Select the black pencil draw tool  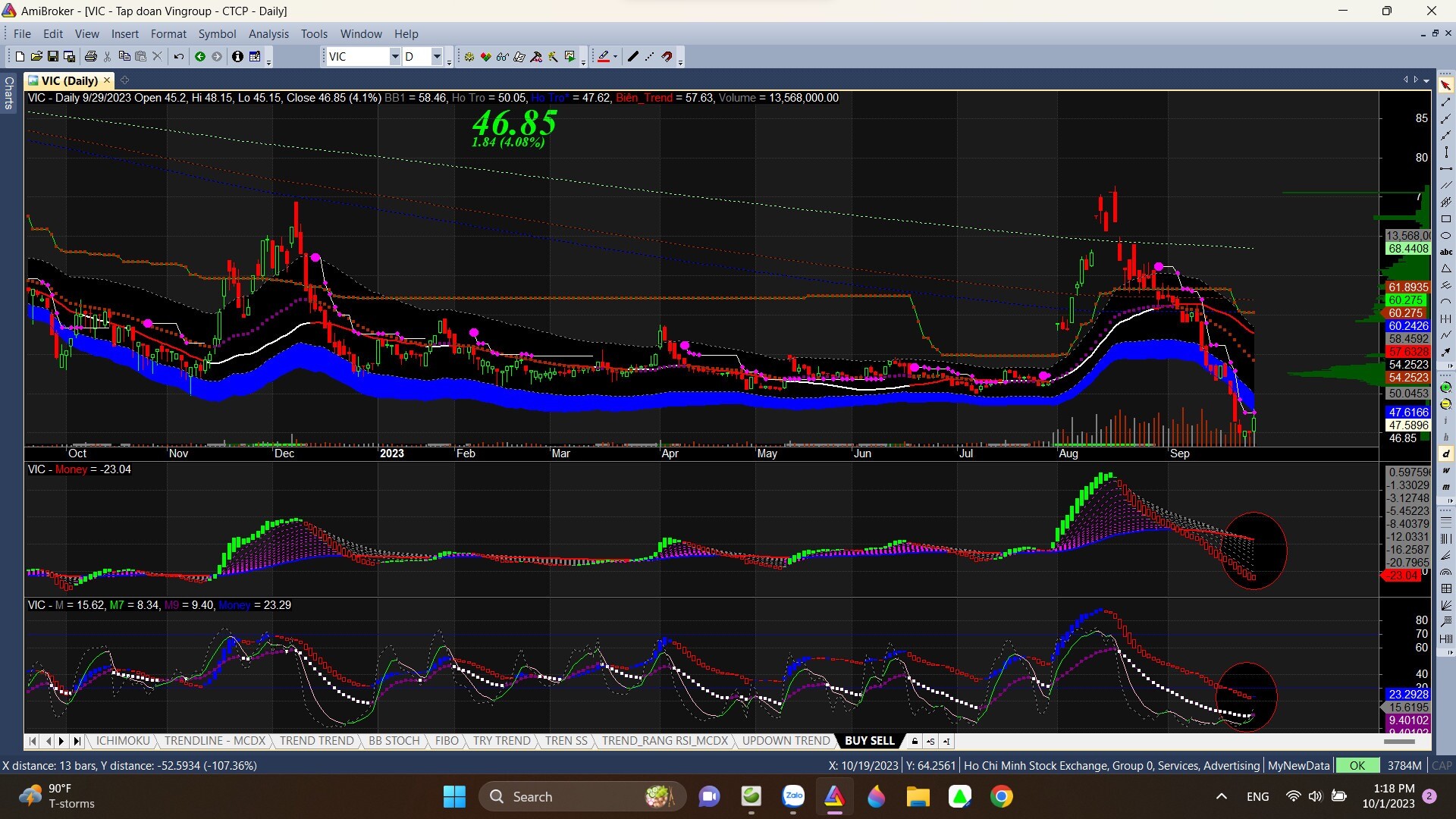[633, 57]
